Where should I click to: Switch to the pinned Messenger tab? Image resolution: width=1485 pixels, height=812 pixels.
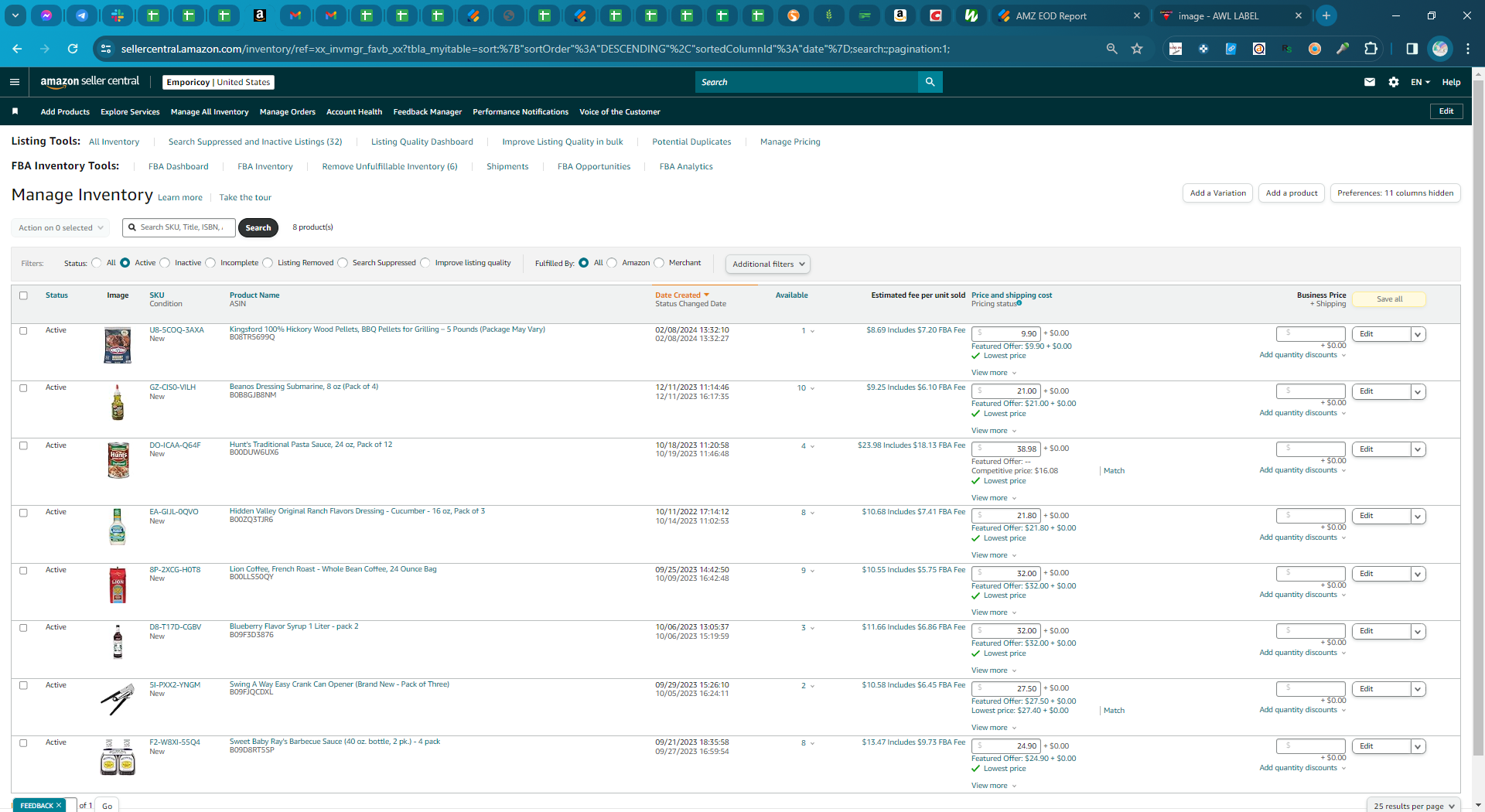click(46, 15)
